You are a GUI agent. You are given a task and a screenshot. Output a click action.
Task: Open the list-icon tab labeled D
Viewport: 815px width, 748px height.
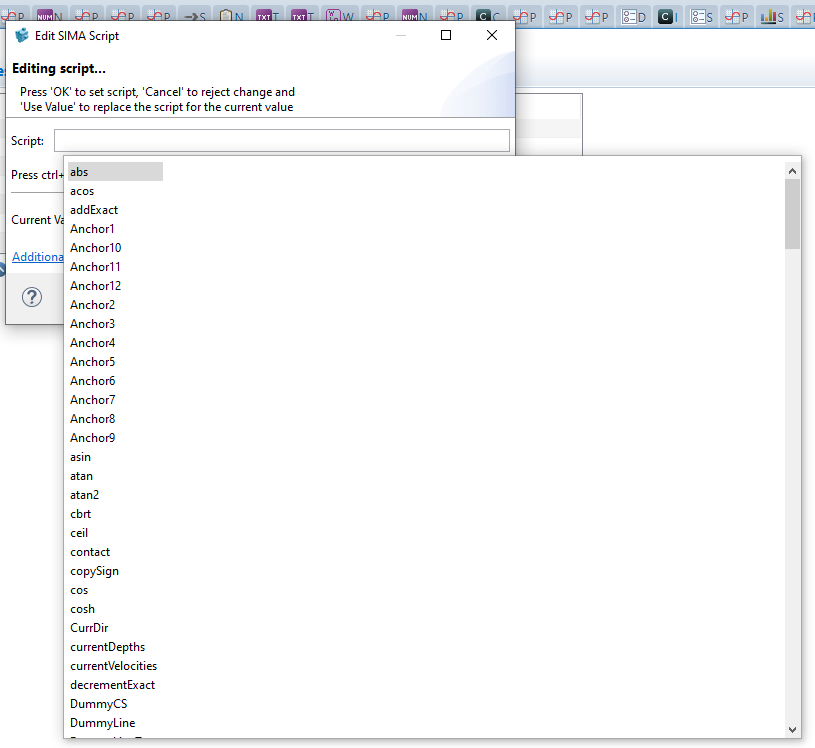(633, 16)
